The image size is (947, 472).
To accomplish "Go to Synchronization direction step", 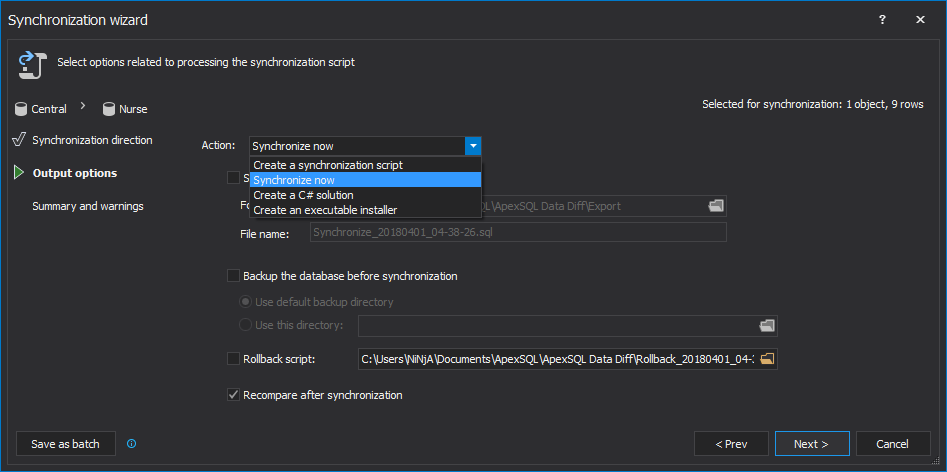I will (92, 140).
